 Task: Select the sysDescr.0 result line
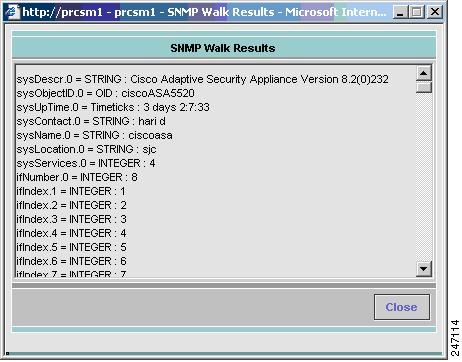point(202,79)
